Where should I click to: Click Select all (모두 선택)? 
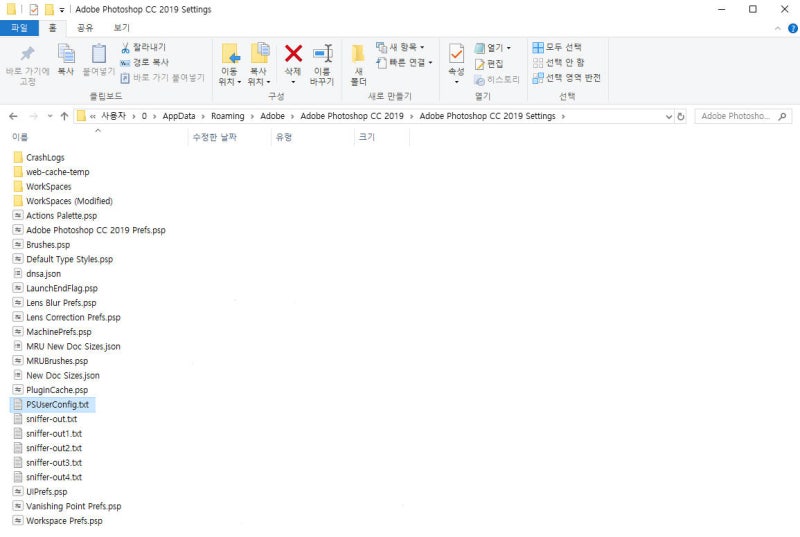point(557,47)
